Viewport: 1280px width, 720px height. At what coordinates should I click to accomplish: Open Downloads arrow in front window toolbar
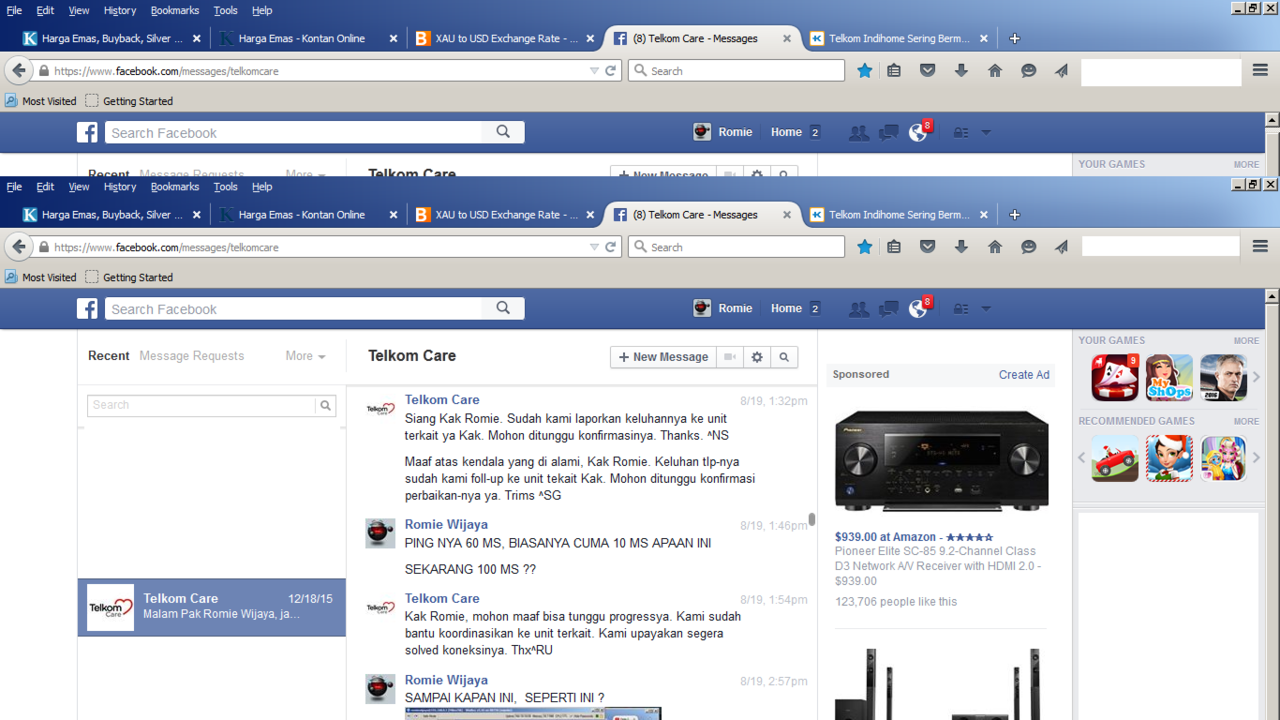[961, 247]
